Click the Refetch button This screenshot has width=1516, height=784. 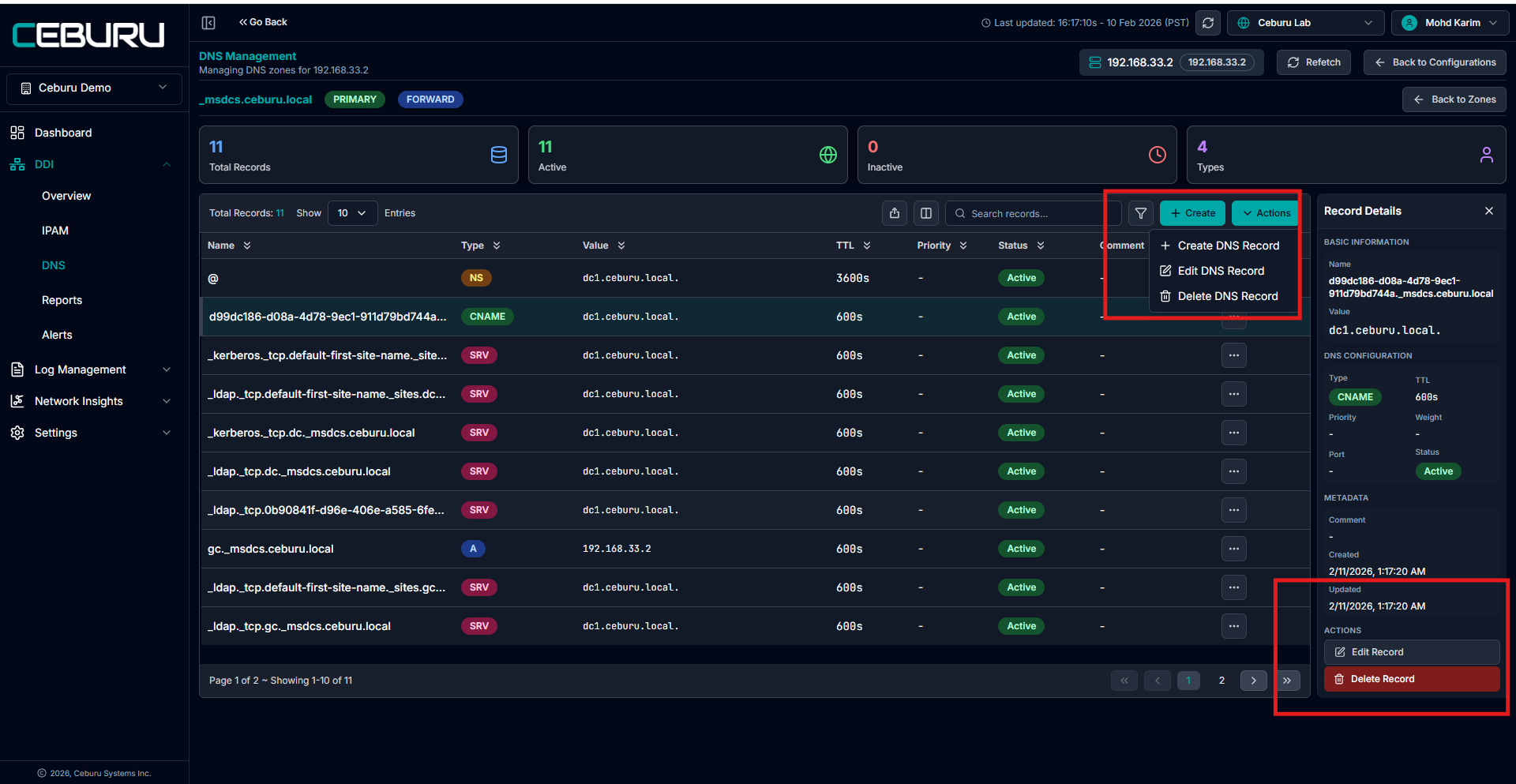click(1314, 62)
